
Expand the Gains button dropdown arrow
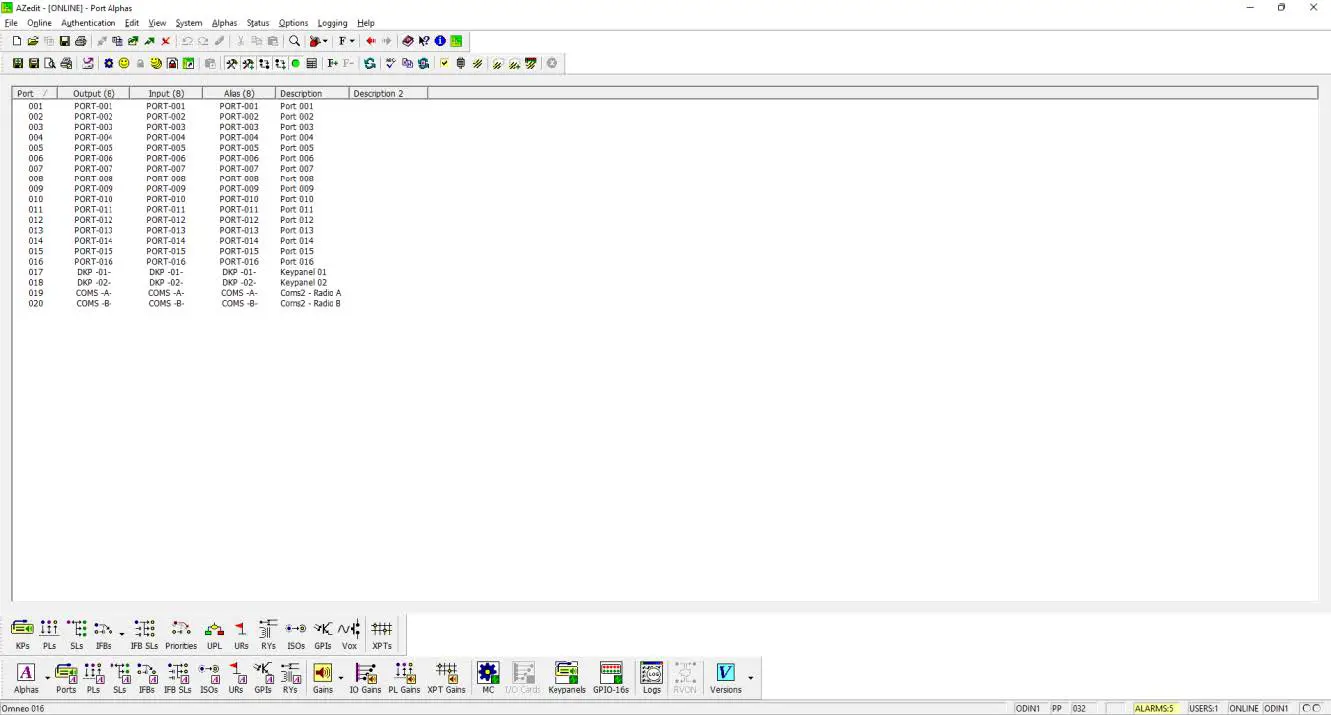coord(341,678)
